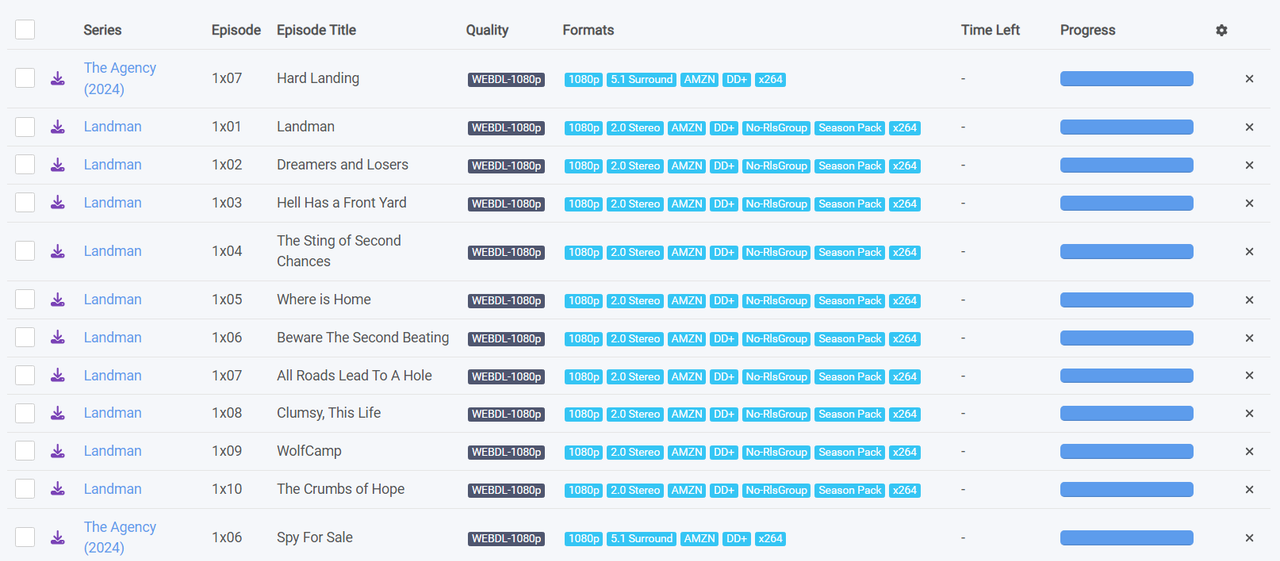
Task: Remove Beware The Second Beating with X
Action: tap(1249, 338)
